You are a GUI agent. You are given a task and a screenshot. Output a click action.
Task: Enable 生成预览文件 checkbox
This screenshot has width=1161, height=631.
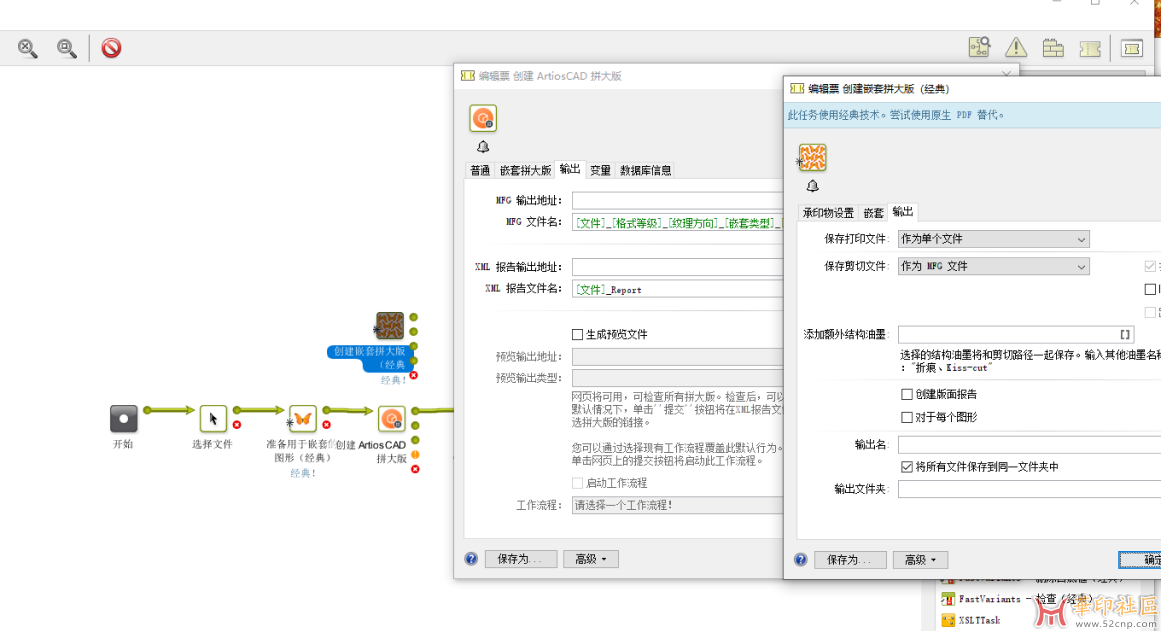577,334
